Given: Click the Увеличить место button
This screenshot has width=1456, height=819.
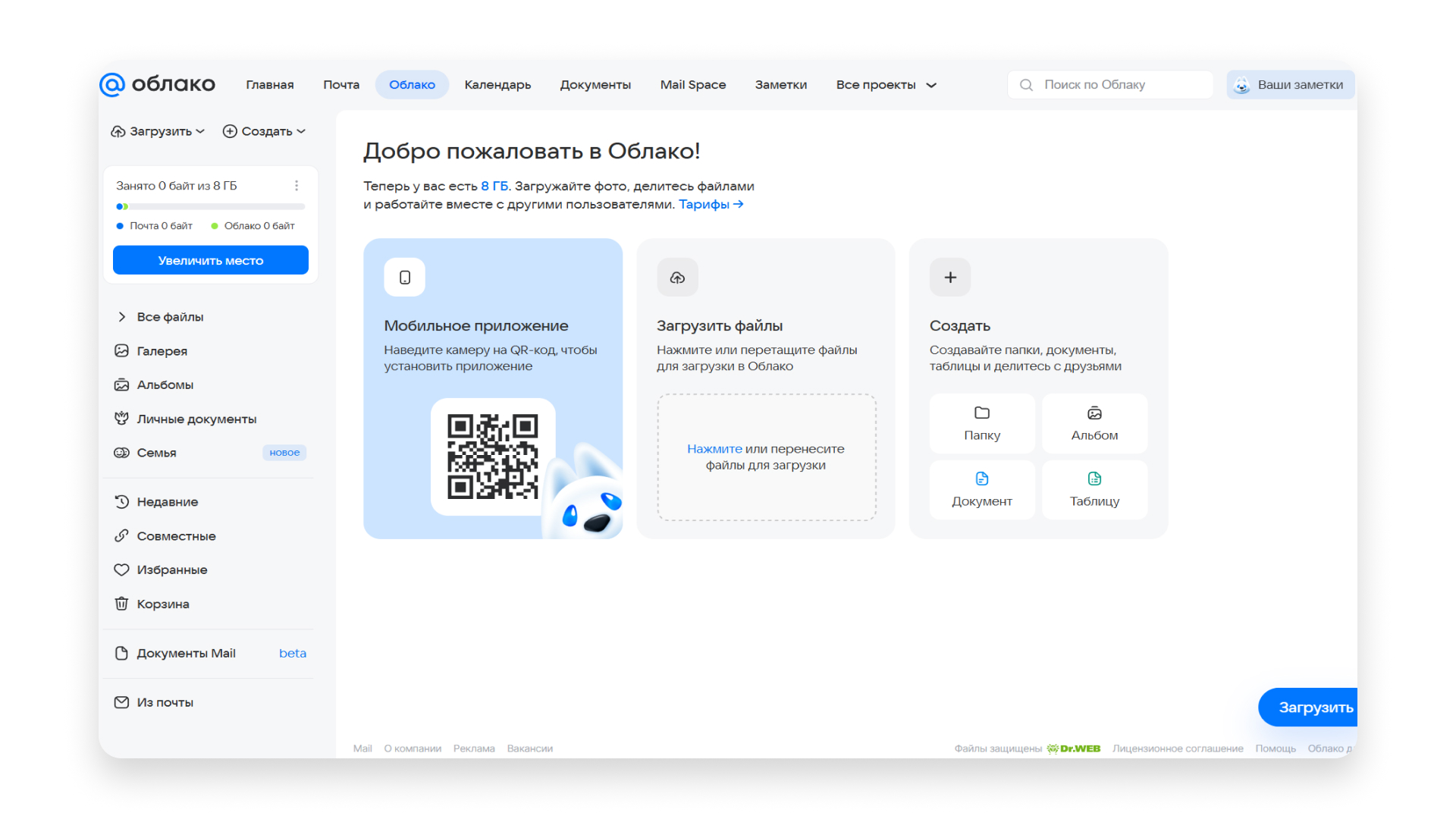Looking at the screenshot, I should [x=211, y=260].
